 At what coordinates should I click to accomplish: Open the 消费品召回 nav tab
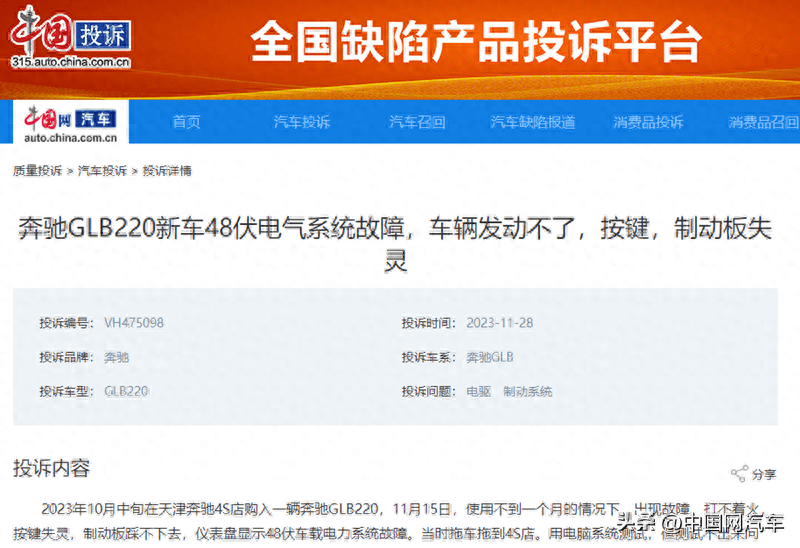(x=764, y=122)
